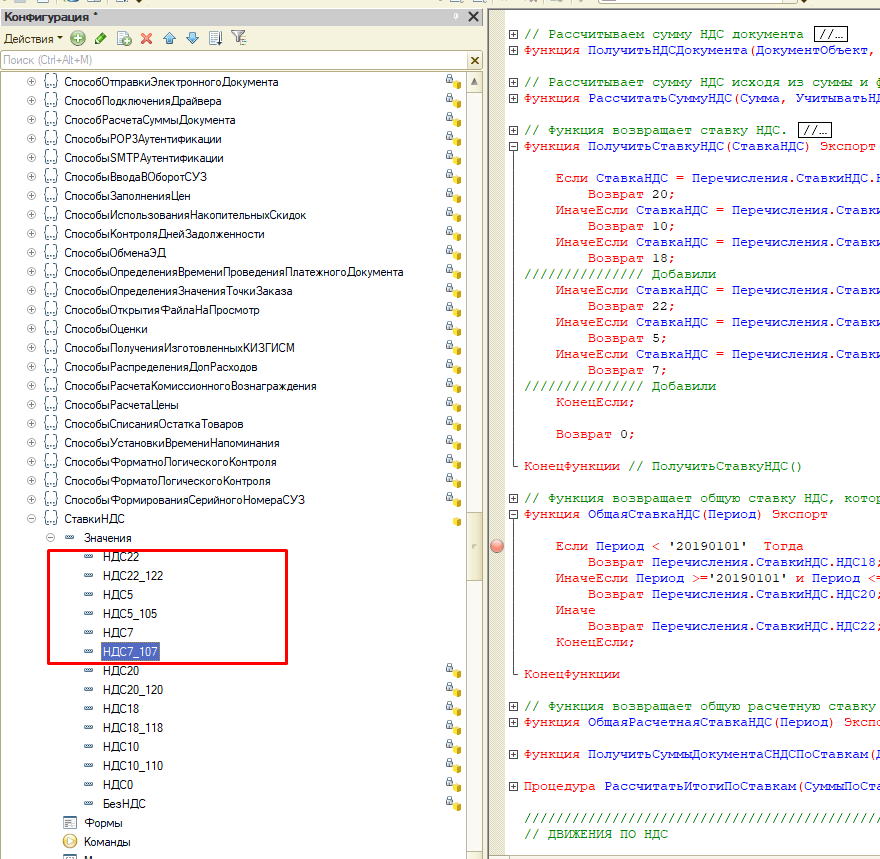Click the red X Delete icon

click(146, 38)
